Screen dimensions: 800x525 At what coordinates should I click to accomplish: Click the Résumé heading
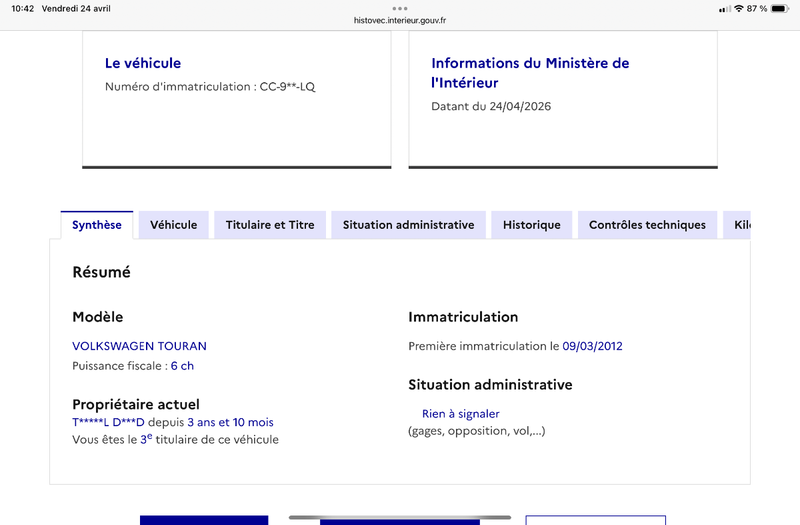coord(102,272)
